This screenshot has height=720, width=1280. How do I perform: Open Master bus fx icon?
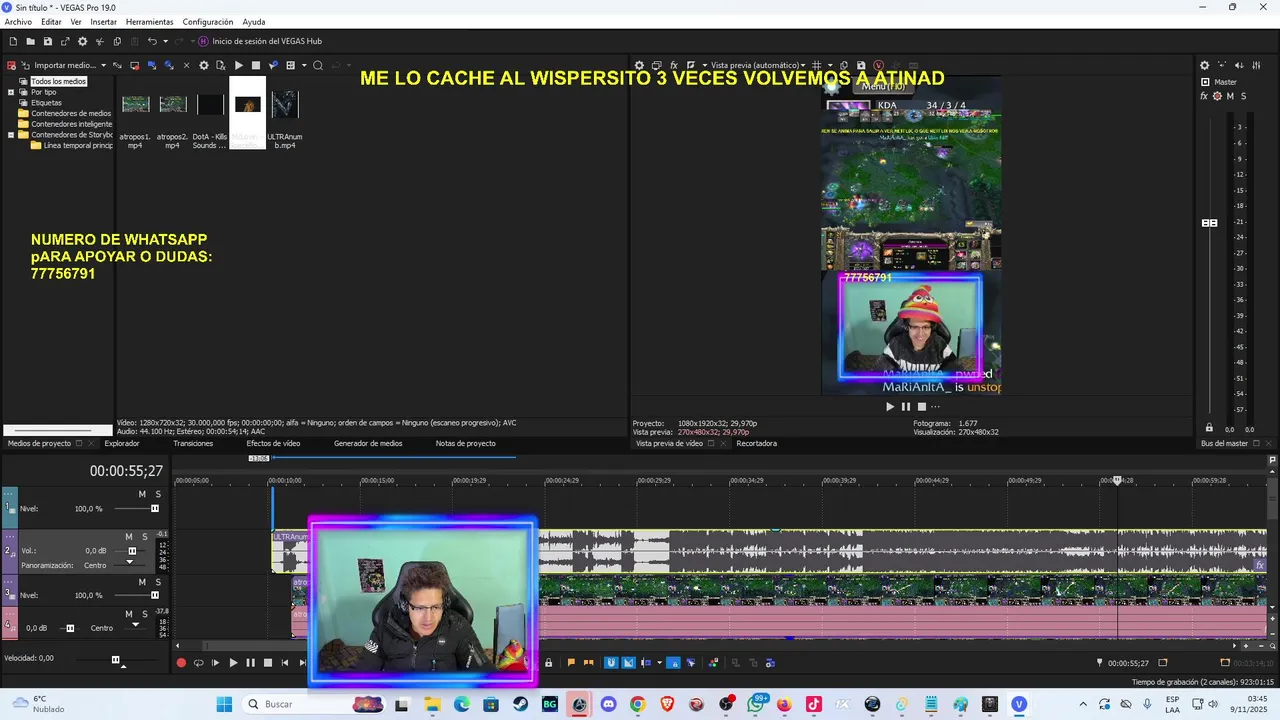(x=1204, y=96)
